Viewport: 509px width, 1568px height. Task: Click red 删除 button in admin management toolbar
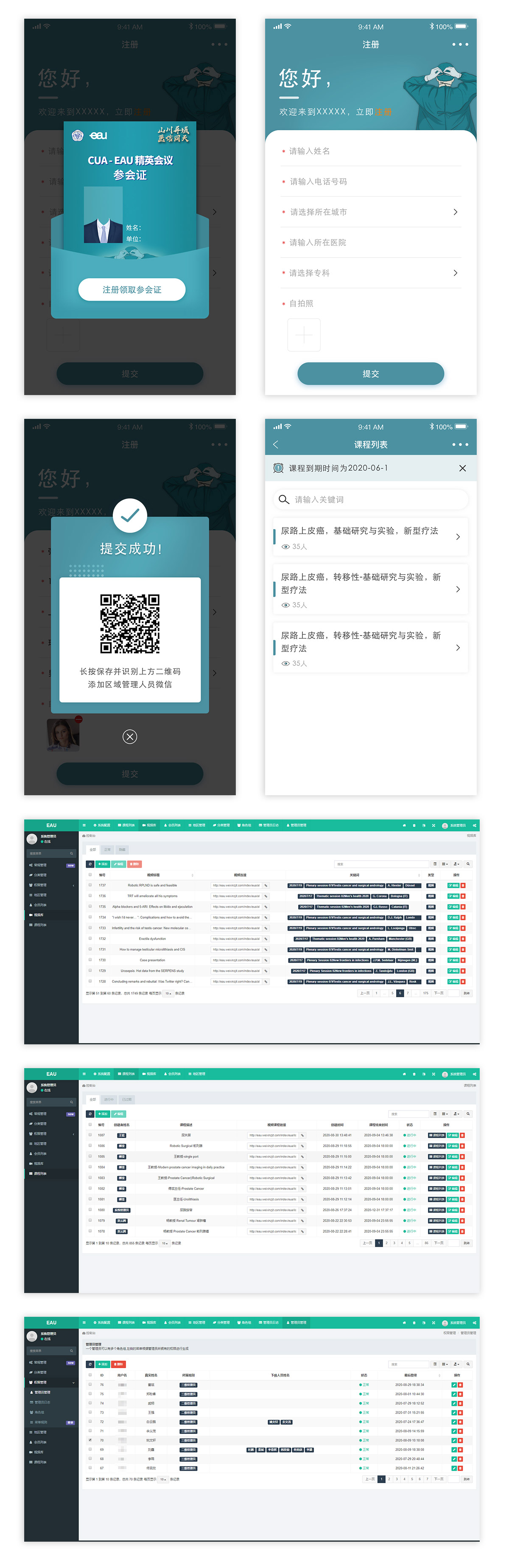119,1364
